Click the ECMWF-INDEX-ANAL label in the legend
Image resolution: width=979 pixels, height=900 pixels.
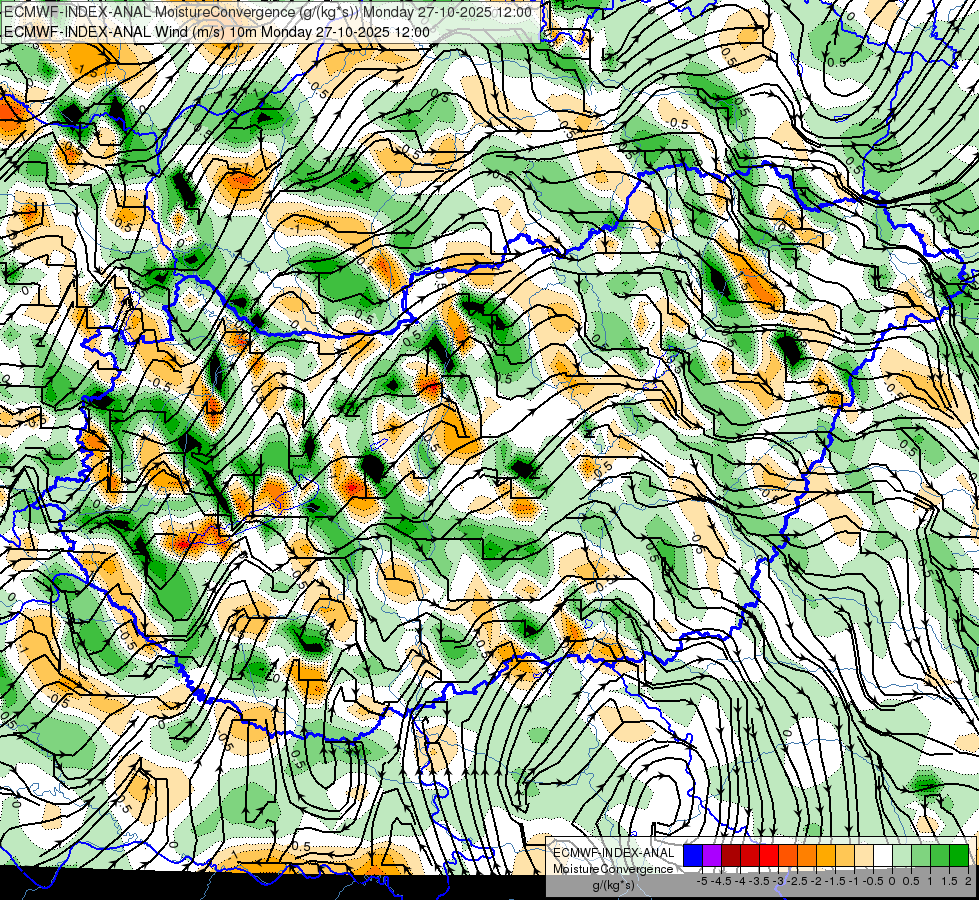(614, 853)
